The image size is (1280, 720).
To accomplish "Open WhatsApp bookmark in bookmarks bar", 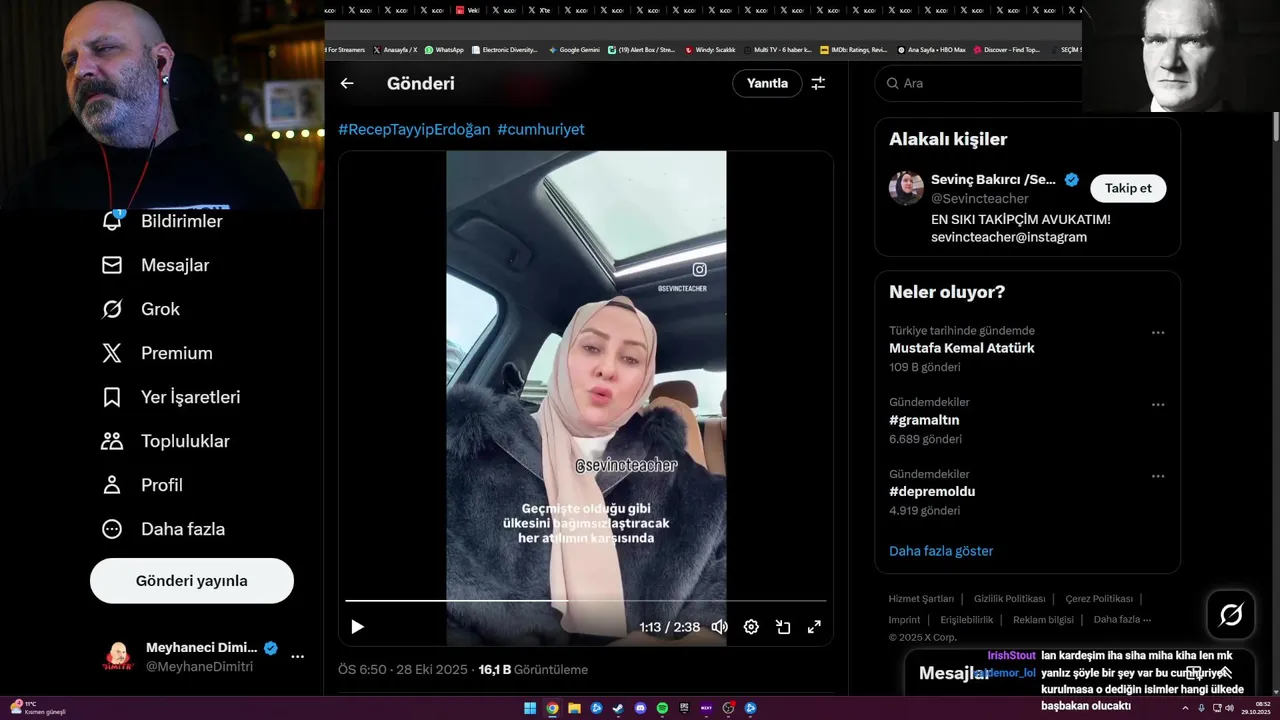I will tap(444, 49).
